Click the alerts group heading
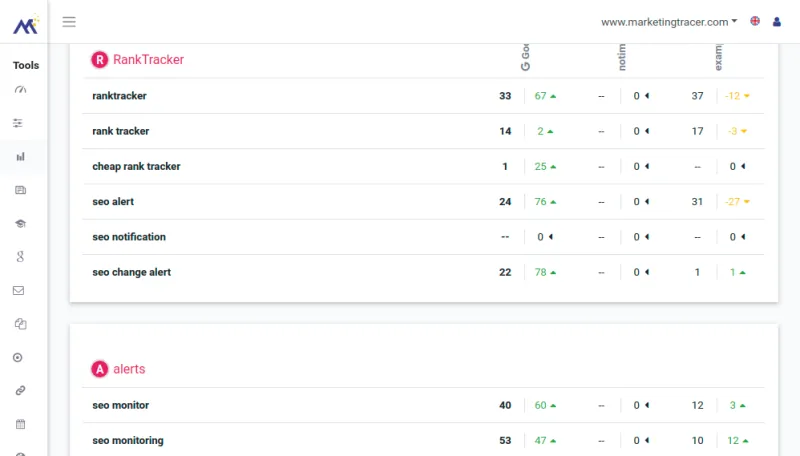 129,369
